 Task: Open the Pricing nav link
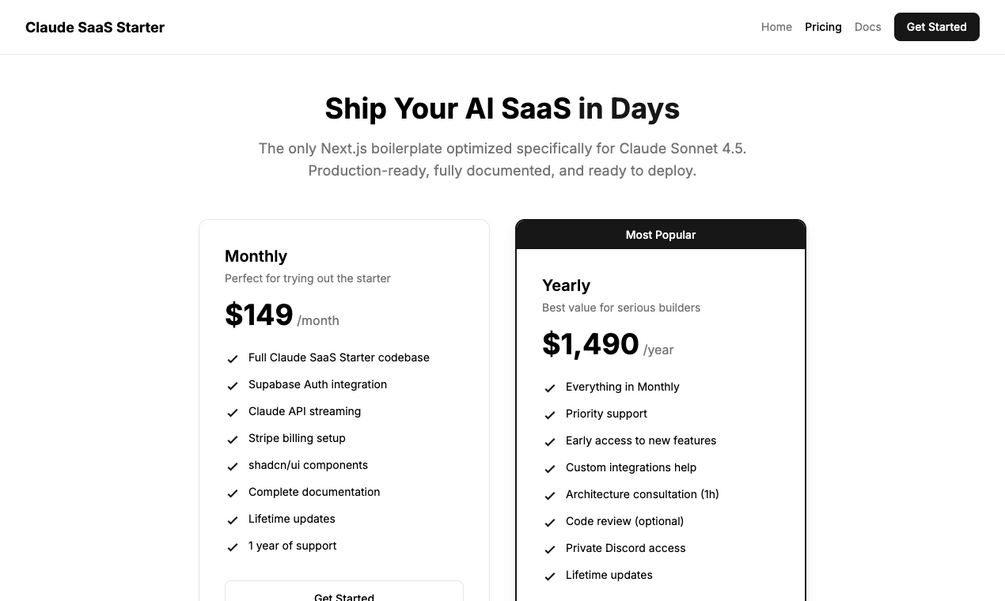click(823, 27)
